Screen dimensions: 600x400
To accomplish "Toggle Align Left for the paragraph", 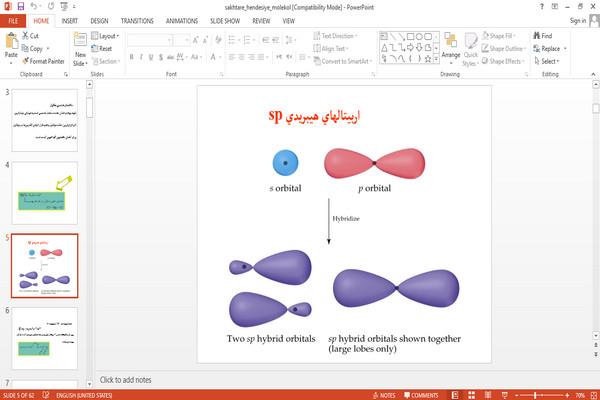I will (x=232, y=57).
